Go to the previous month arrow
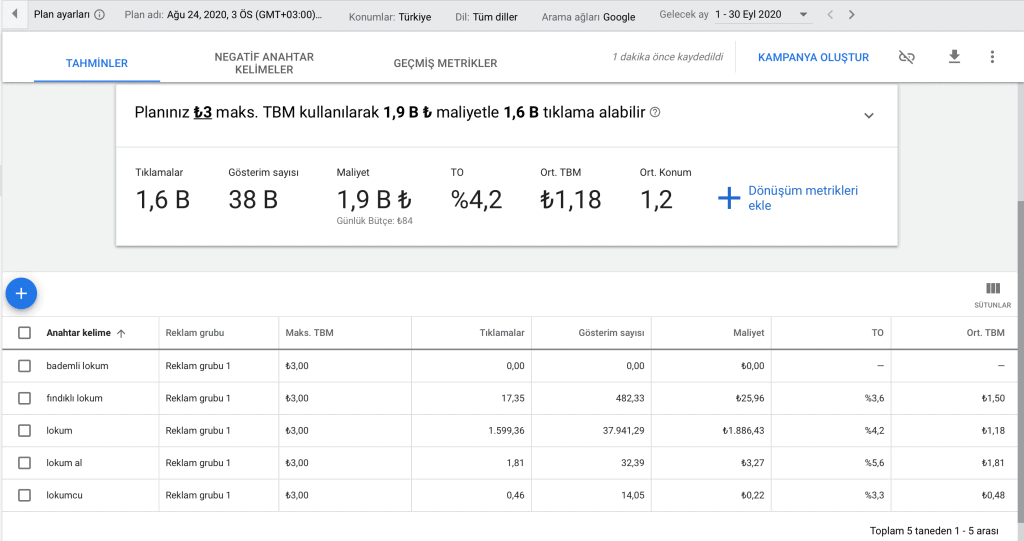1024x541 pixels. [x=830, y=14]
